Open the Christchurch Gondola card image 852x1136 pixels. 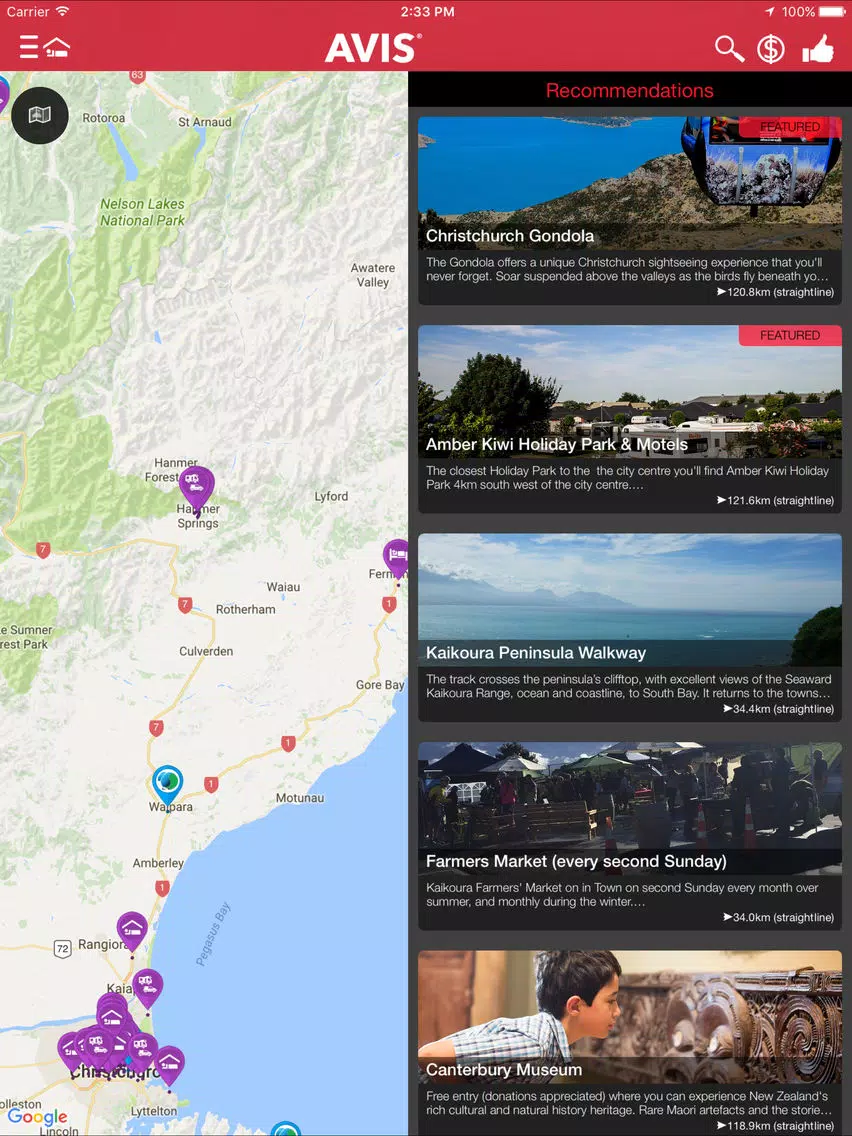point(630,183)
